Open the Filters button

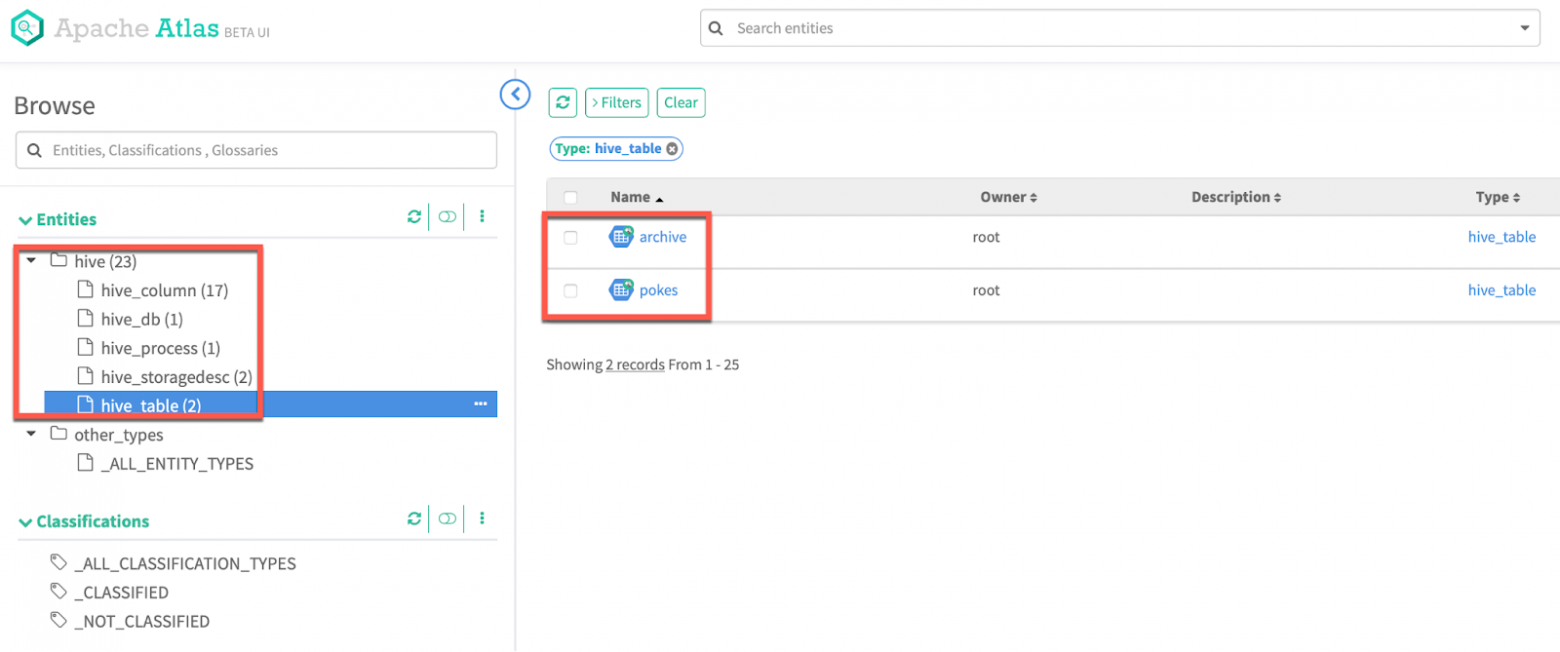point(617,102)
